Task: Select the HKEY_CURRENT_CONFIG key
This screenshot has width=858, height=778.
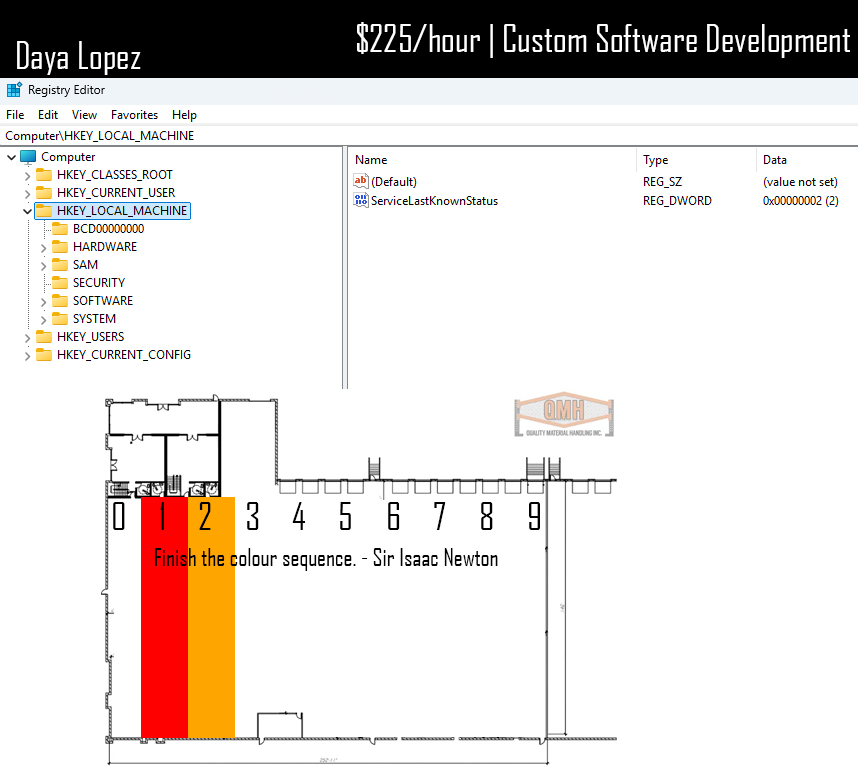Action: point(123,355)
